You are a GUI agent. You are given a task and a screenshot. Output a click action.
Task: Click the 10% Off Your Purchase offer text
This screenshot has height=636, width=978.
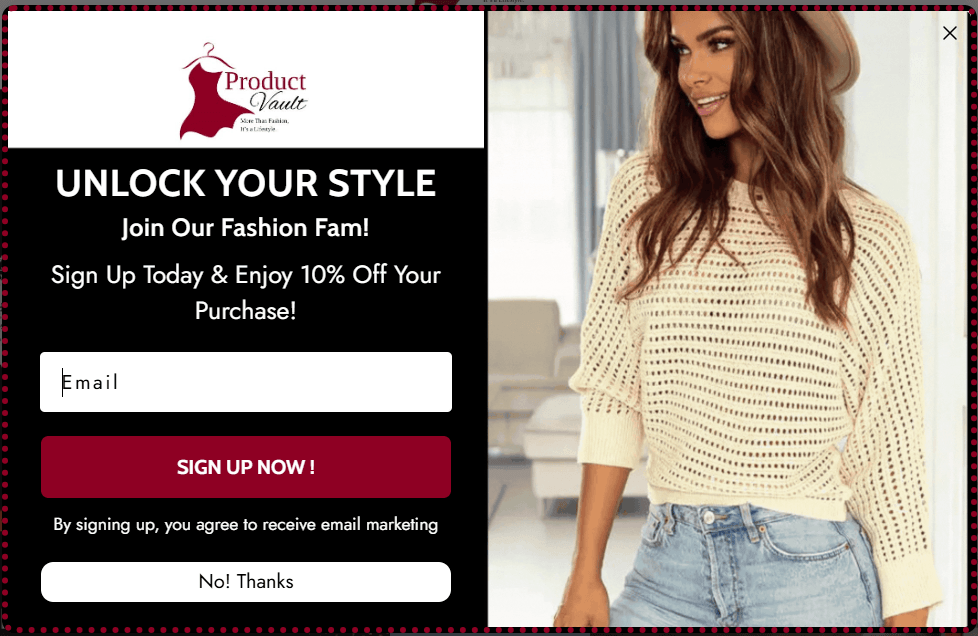click(x=246, y=292)
